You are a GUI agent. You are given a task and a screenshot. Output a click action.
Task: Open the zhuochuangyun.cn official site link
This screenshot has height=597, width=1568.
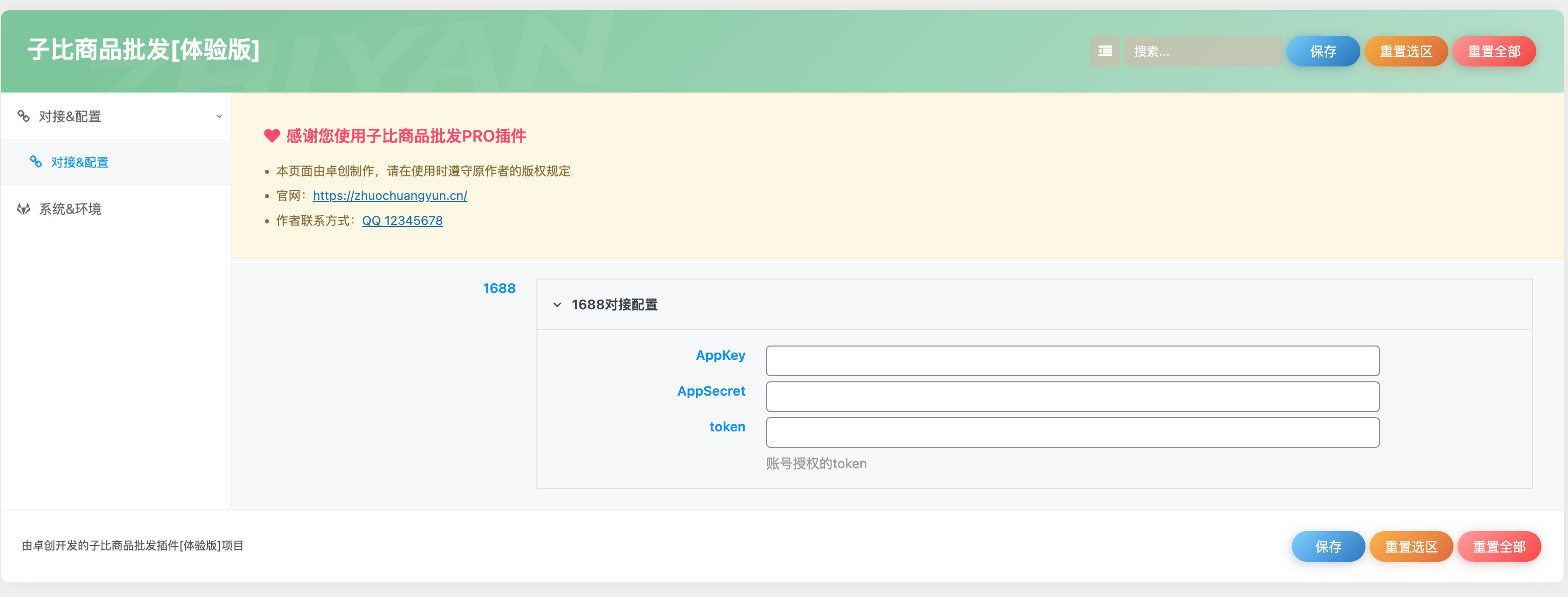click(x=390, y=195)
